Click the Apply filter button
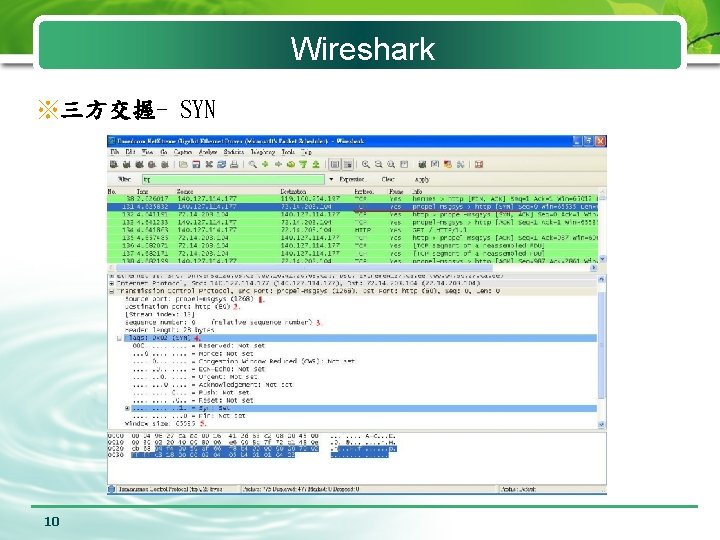Viewport: 720px width, 540px height. [422, 180]
